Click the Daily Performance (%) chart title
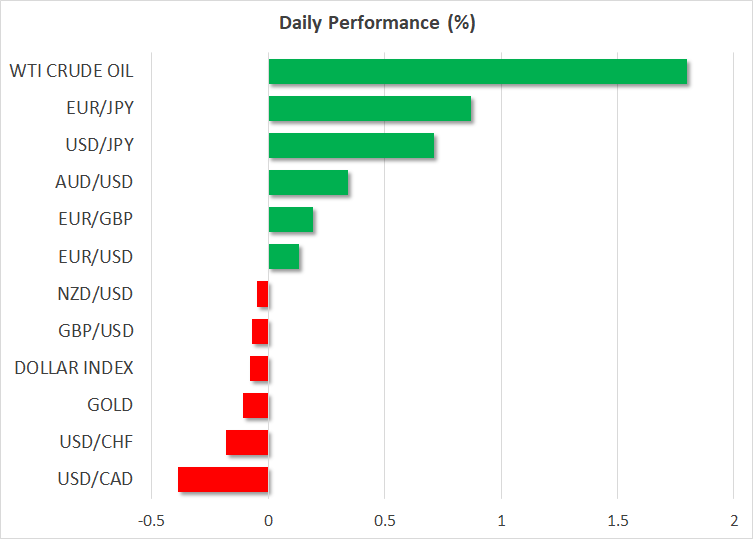 click(375, 23)
